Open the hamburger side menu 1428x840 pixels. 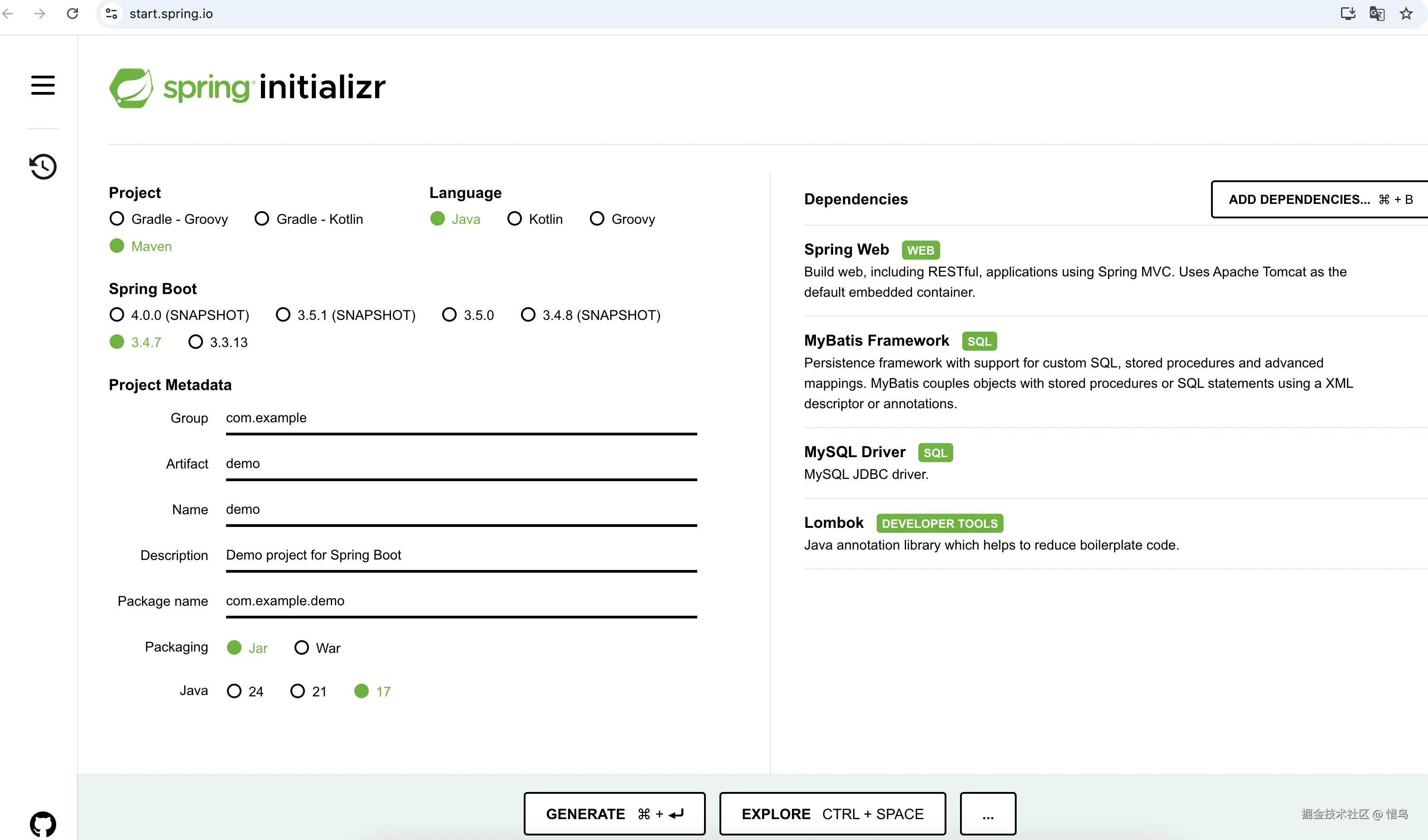coord(43,85)
